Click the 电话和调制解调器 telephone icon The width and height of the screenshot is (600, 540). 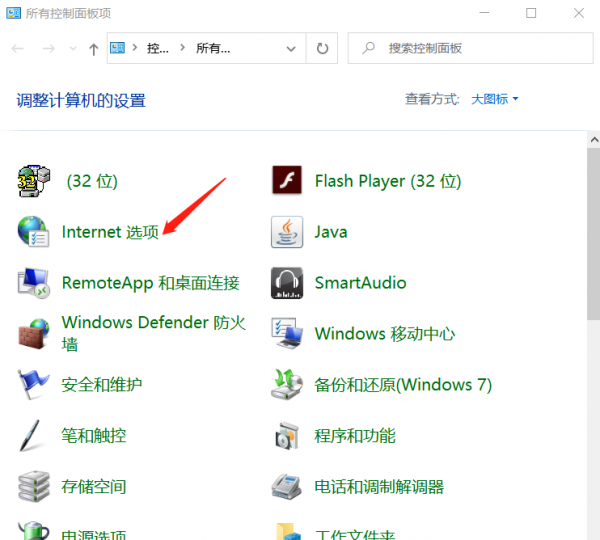pos(287,486)
